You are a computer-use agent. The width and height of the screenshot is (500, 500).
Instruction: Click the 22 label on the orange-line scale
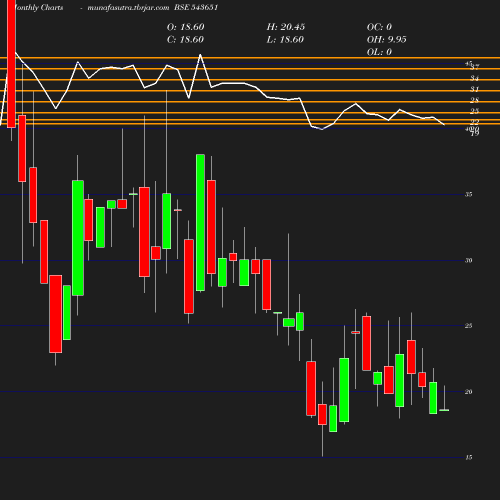tap(475, 122)
